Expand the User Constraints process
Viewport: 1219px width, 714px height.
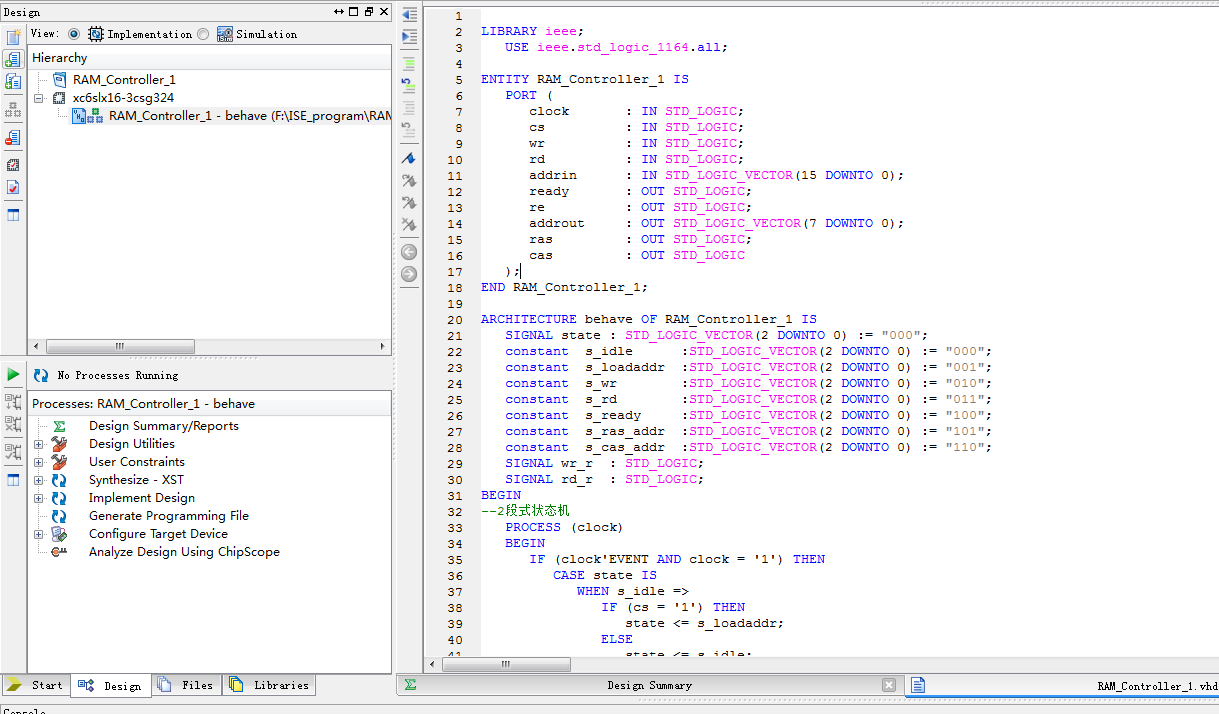[x=39, y=462]
